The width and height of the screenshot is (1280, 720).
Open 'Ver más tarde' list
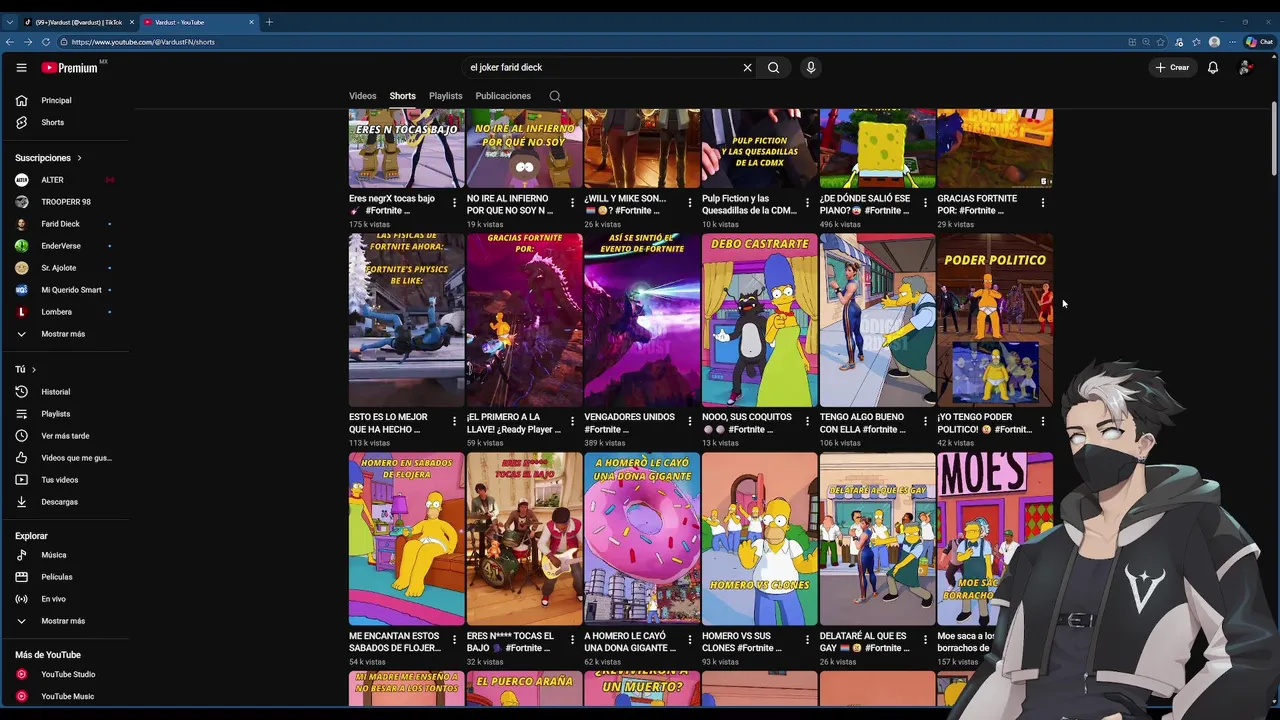tap(64, 436)
